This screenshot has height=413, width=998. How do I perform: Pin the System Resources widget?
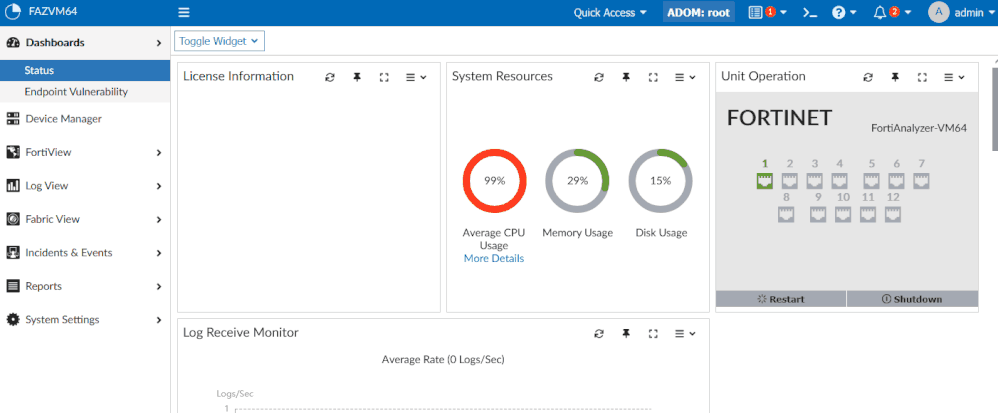(626, 77)
